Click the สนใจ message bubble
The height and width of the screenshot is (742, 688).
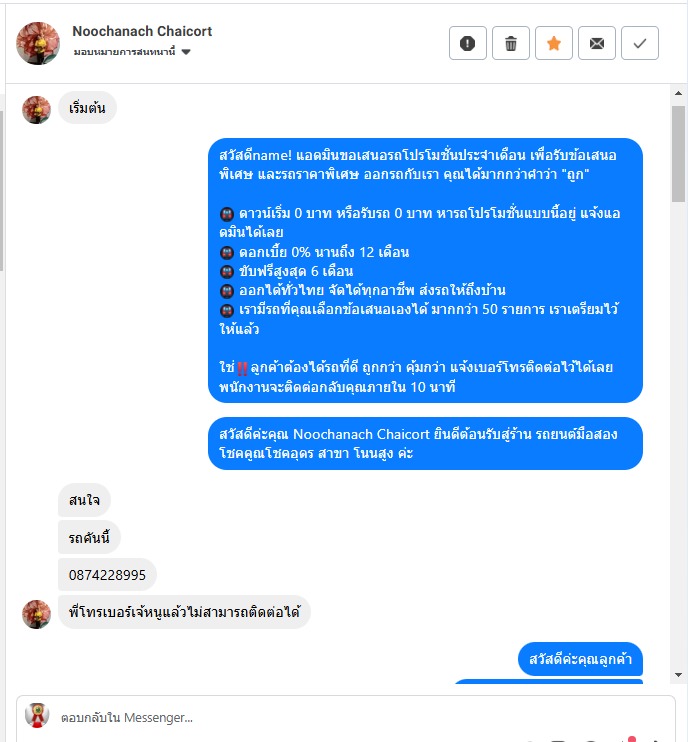[x=84, y=500]
